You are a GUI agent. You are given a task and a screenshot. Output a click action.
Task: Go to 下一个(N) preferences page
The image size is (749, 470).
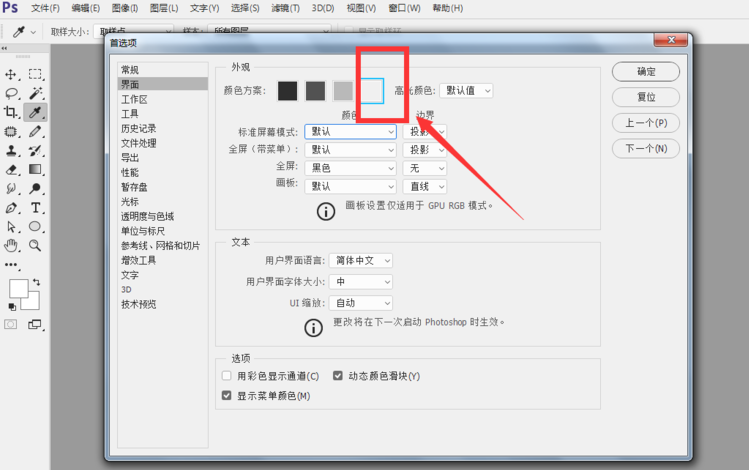coord(646,149)
